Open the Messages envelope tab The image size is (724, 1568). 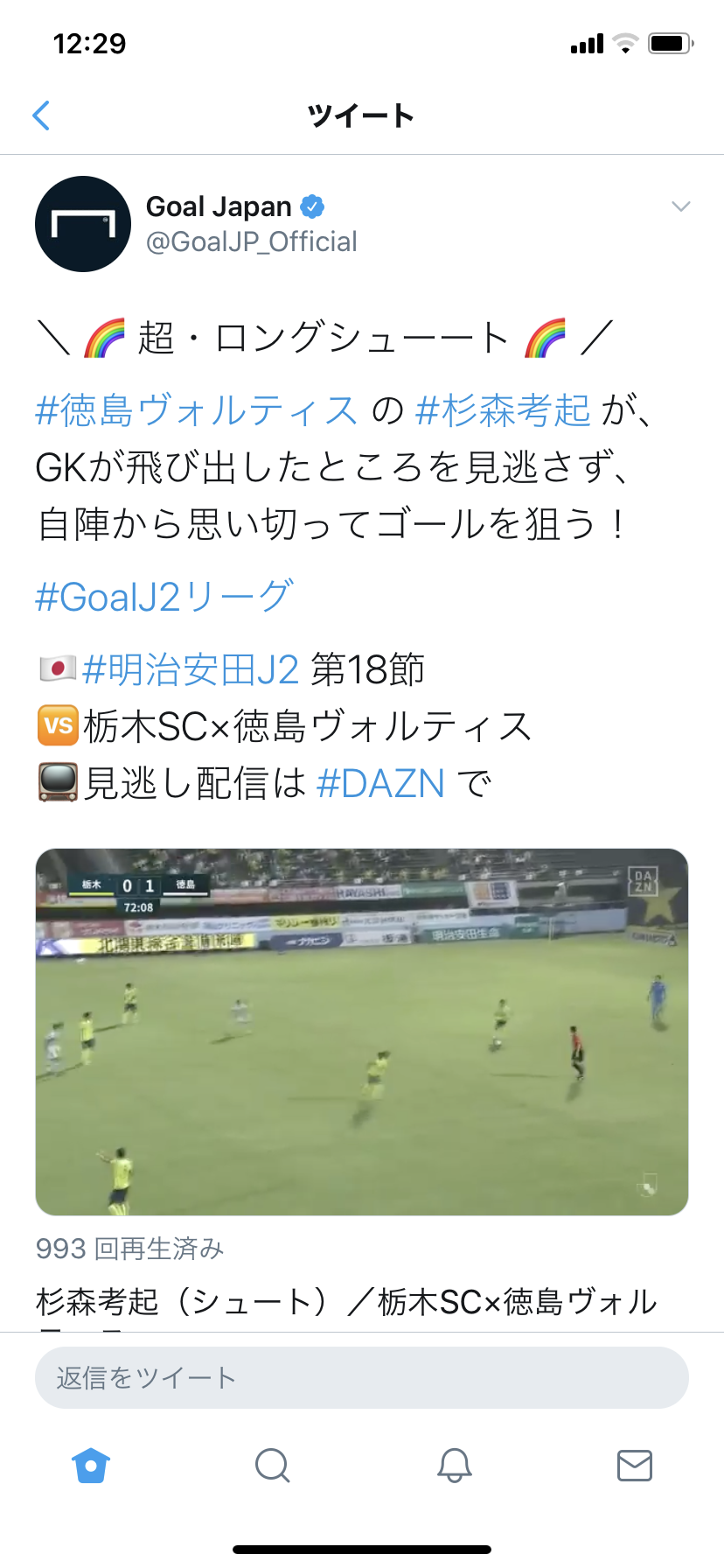[635, 1465]
